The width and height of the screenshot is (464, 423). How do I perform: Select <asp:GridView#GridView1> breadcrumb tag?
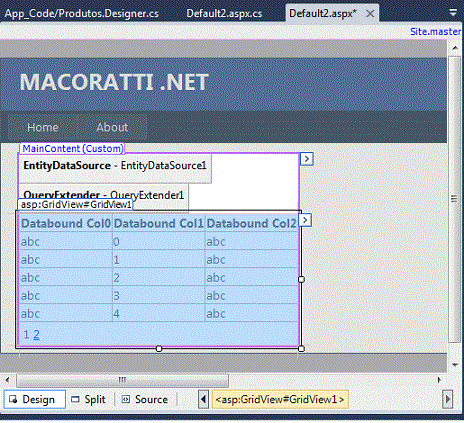click(x=280, y=399)
